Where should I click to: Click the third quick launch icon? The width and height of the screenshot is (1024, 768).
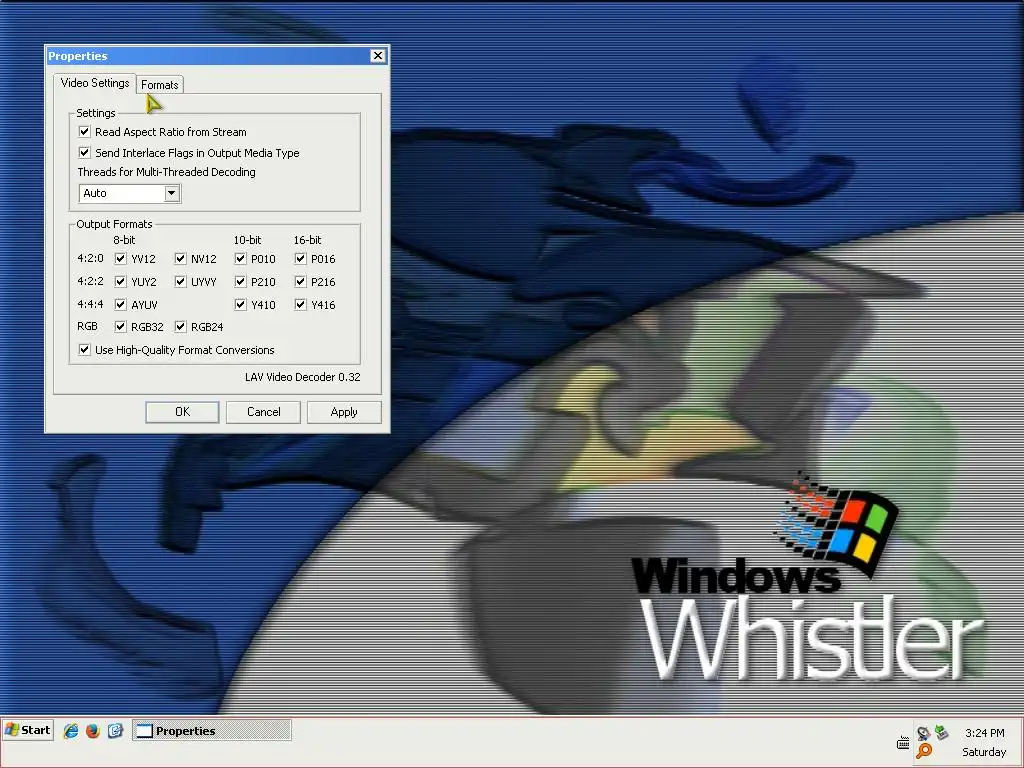click(x=115, y=731)
